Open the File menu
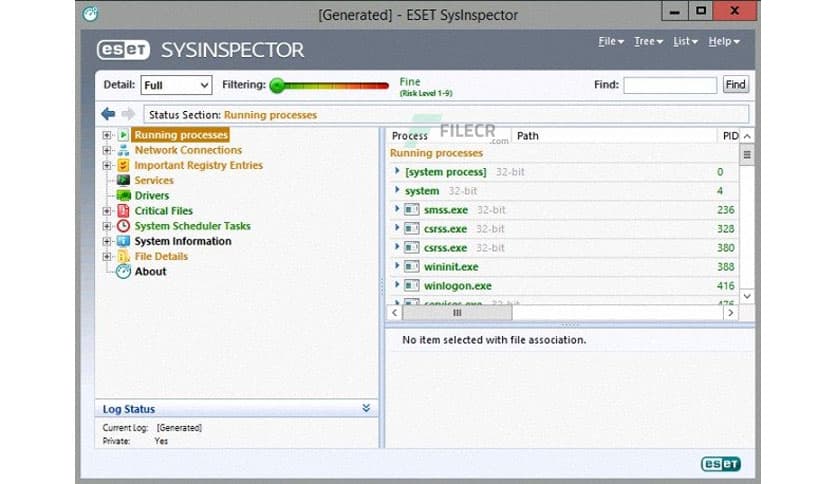This screenshot has width=836, height=484. tap(610, 41)
